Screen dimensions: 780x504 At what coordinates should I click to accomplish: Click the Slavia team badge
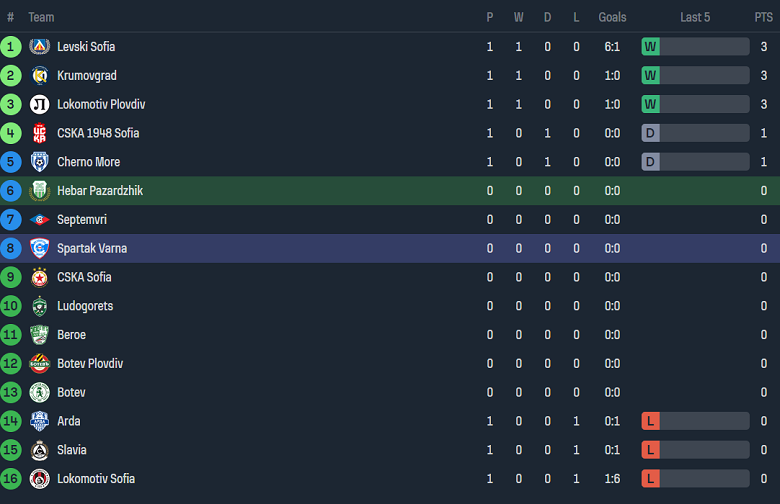[x=39, y=450]
